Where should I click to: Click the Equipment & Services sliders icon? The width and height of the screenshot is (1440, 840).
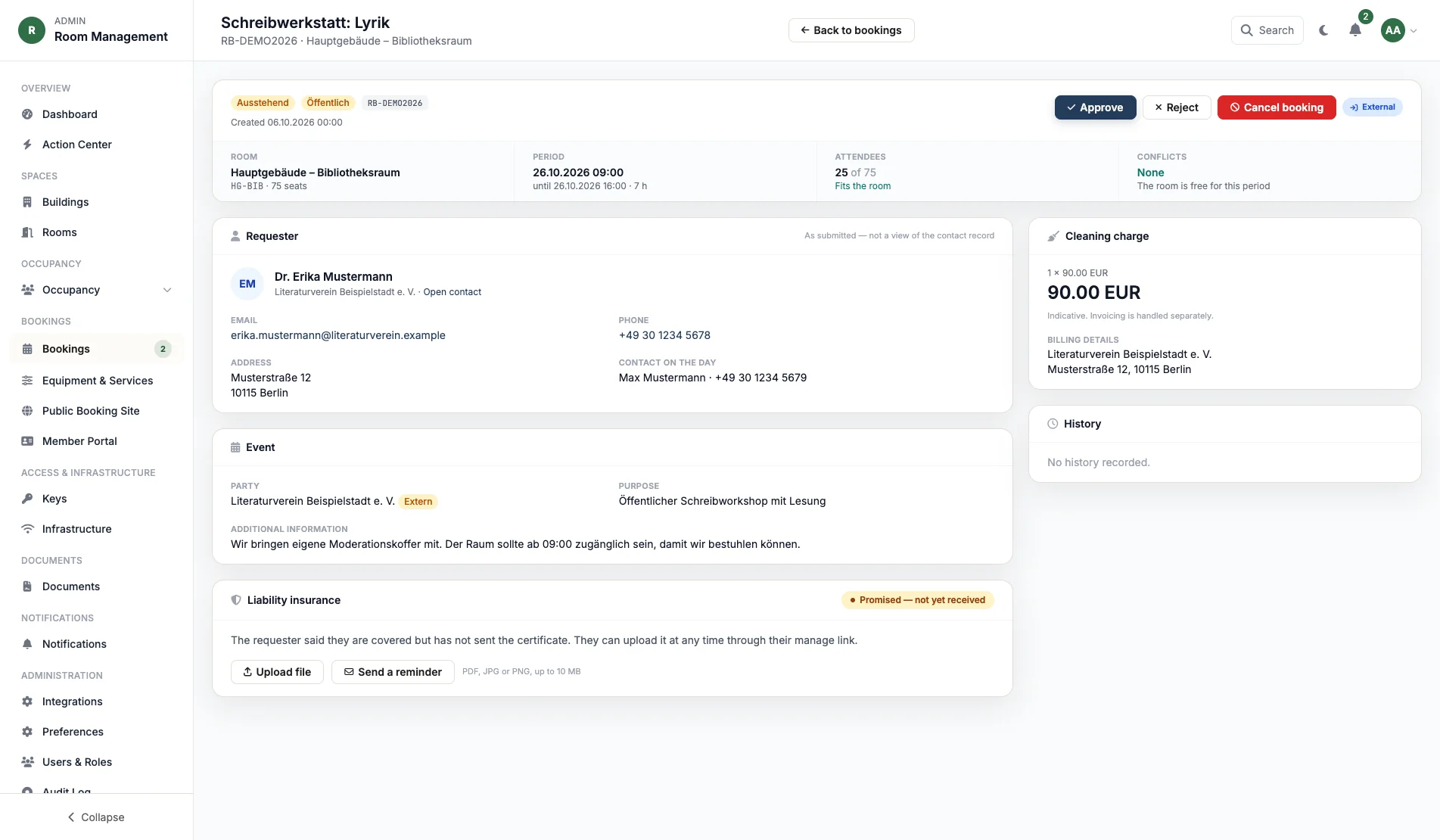[27, 381]
